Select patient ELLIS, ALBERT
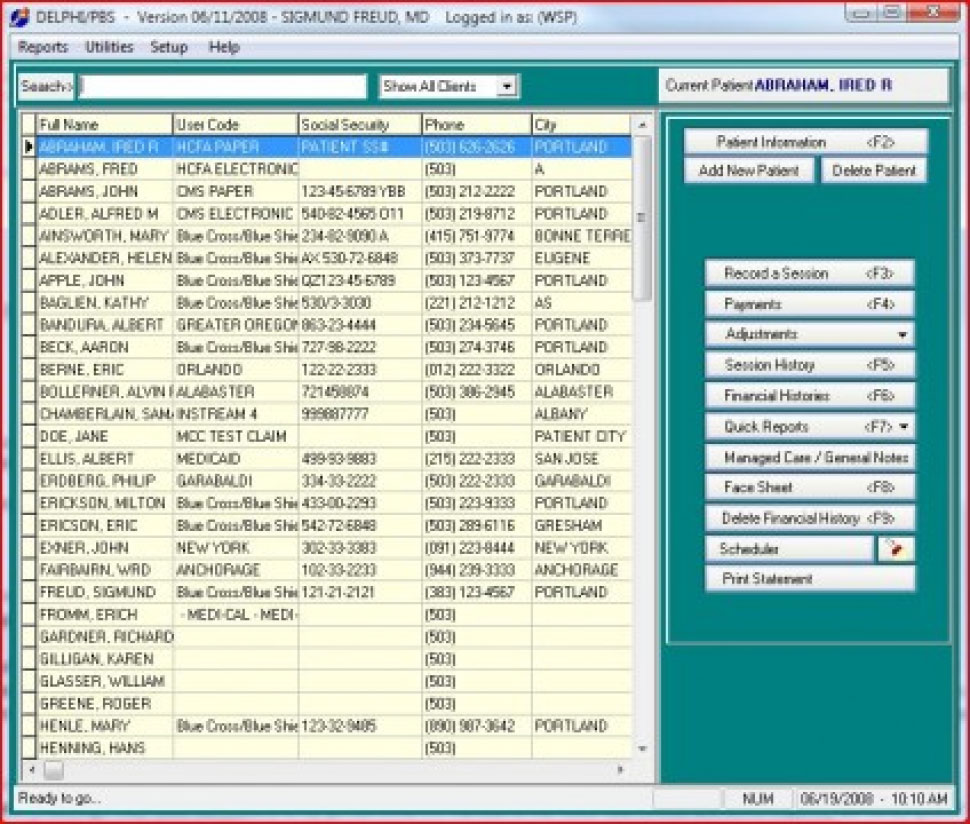The width and height of the screenshot is (970, 824). click(x=105, y=458)
